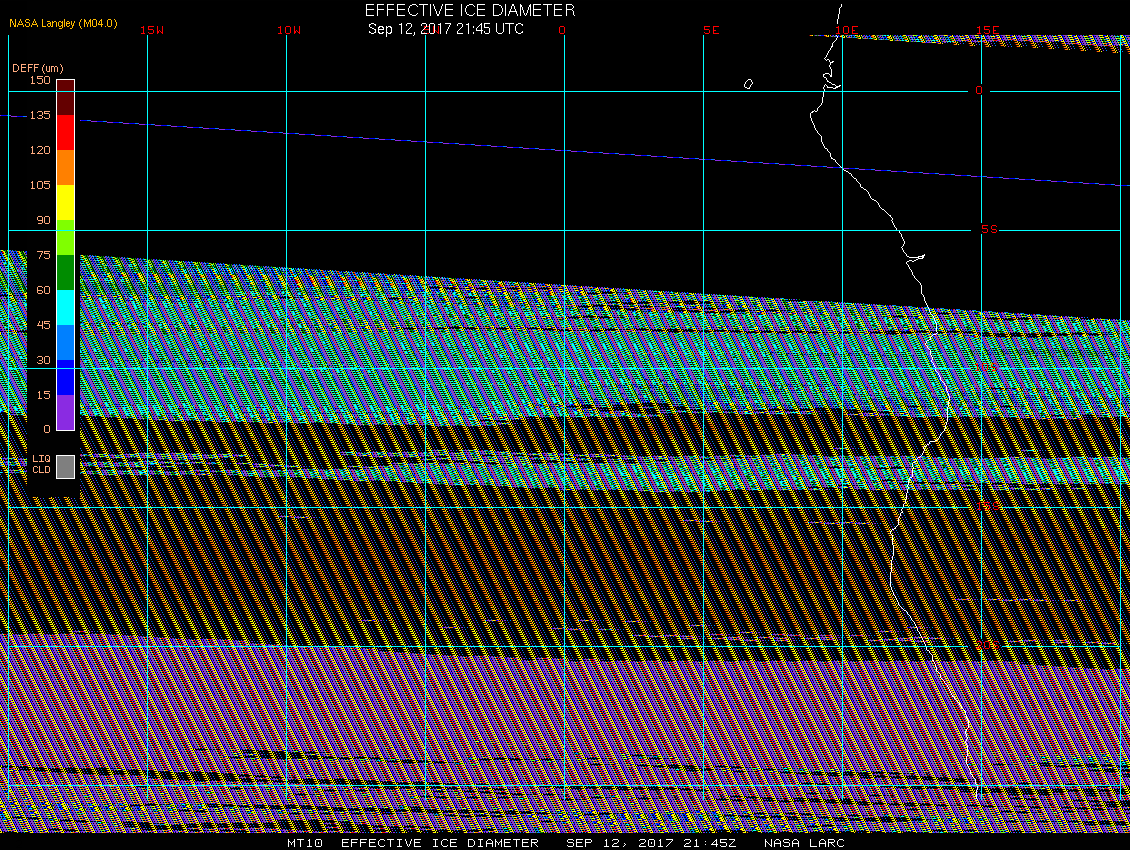Viewport: 1130px width, 850px height.
Task: Click the '10W' longitude label
Action: click(x=289, y=30)
